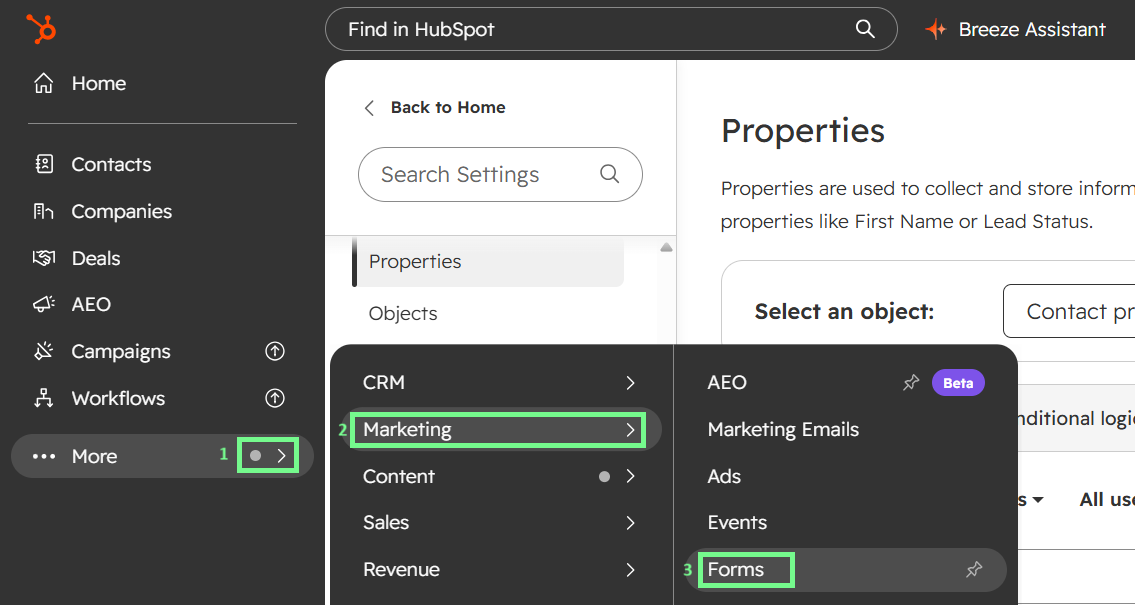Open Events from the Marketing menu
Screen dimensions: 1135x605
tap(737, 522)
